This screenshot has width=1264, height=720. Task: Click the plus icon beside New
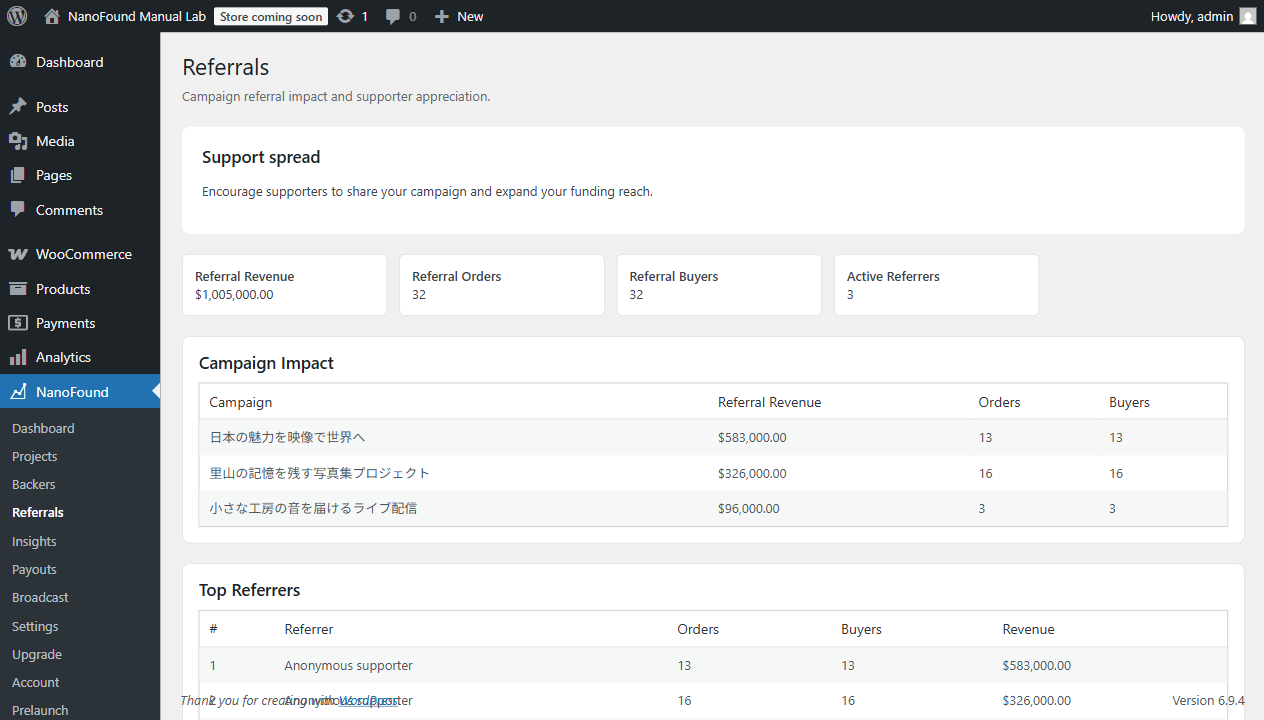(x=442, y=16)
